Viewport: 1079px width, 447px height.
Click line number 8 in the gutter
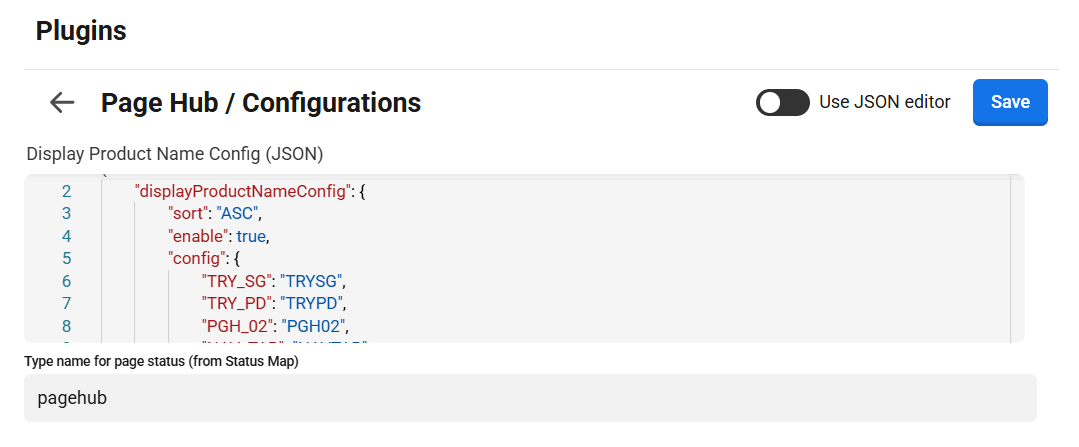(66, 326)
